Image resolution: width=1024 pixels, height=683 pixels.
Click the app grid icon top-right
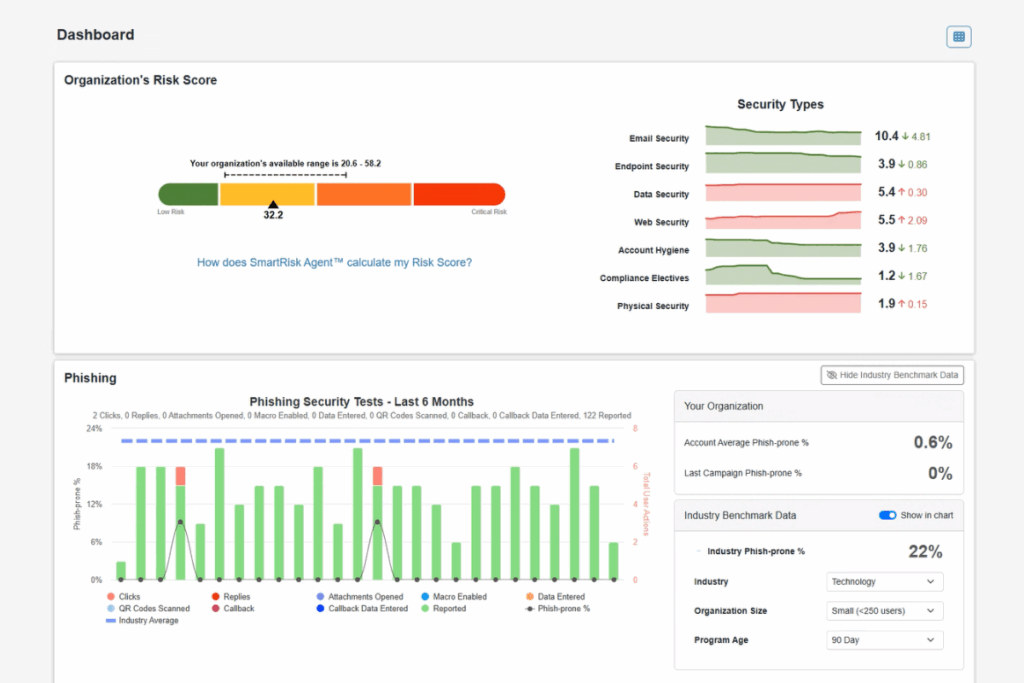point(958,36)
